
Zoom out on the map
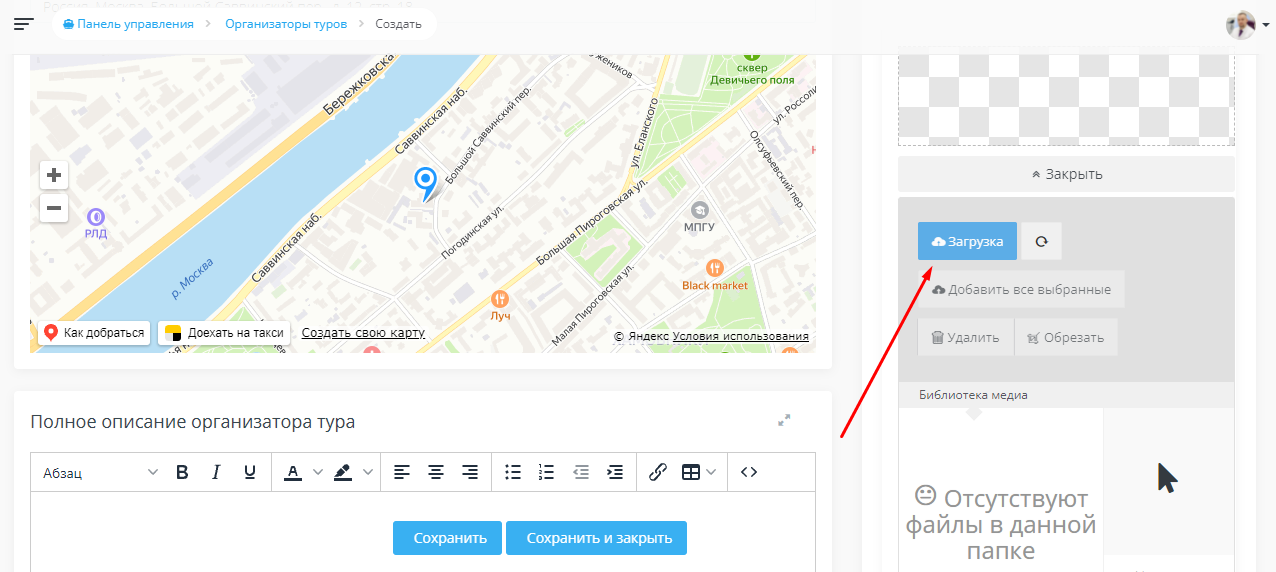[x=54, y=209]
